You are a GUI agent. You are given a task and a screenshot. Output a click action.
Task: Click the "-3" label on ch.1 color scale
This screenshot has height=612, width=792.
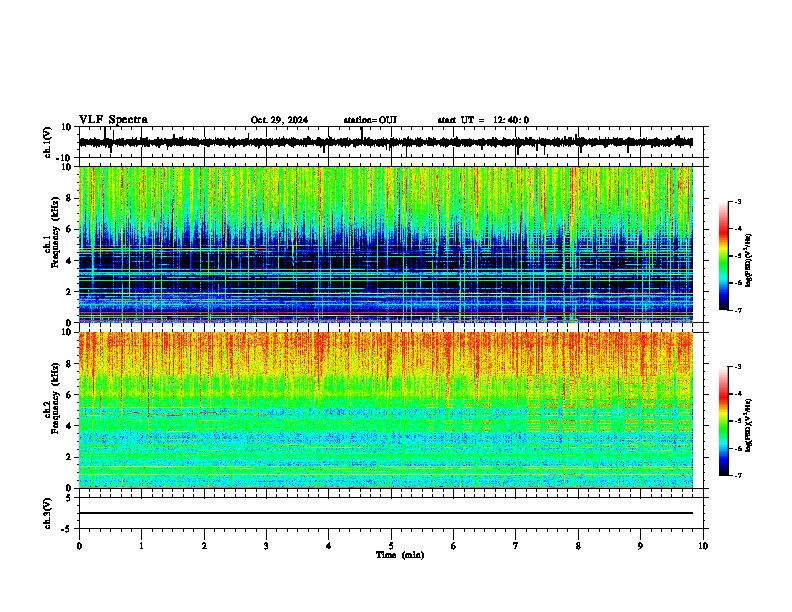(738, 202)
